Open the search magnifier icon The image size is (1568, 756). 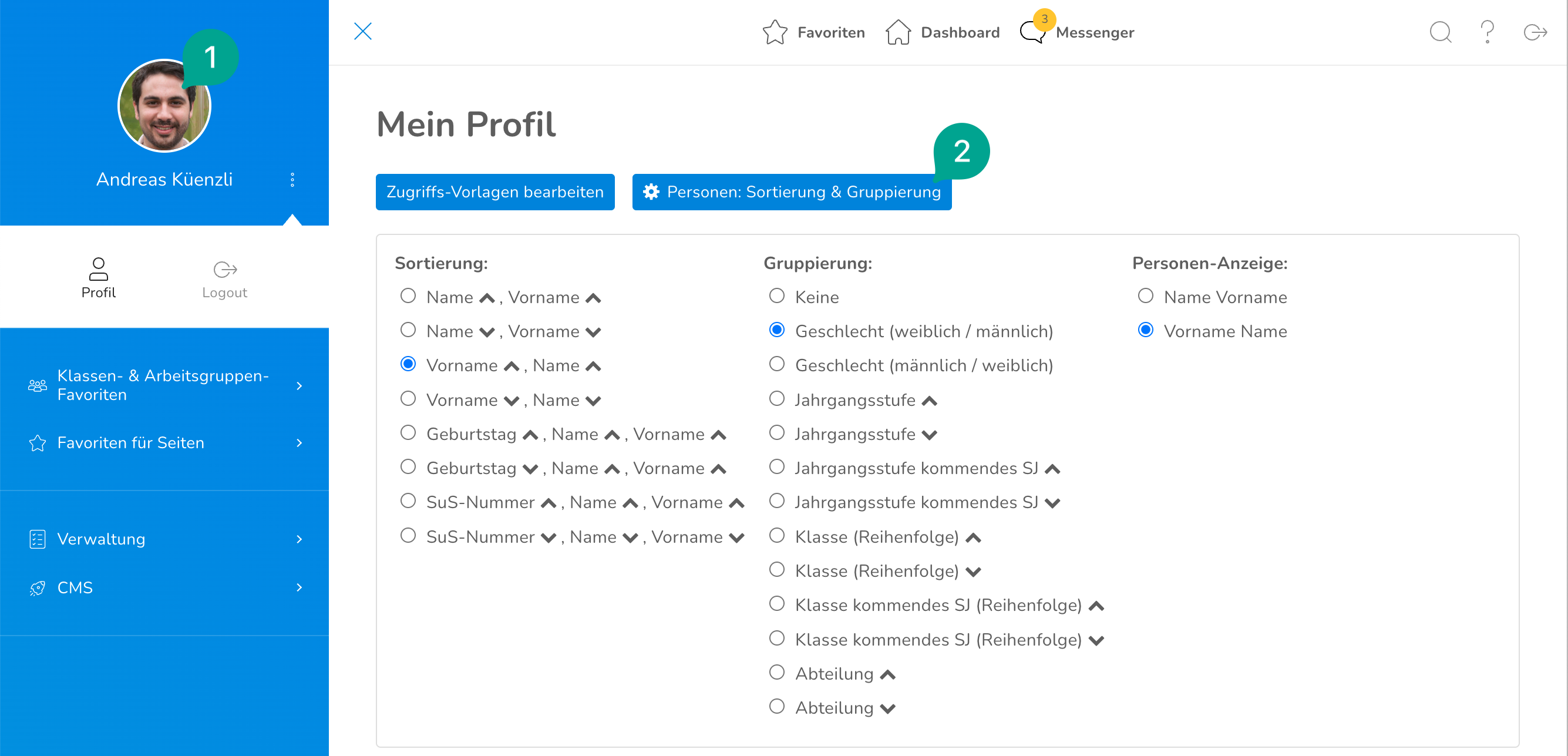click(x=1439, y=32)
